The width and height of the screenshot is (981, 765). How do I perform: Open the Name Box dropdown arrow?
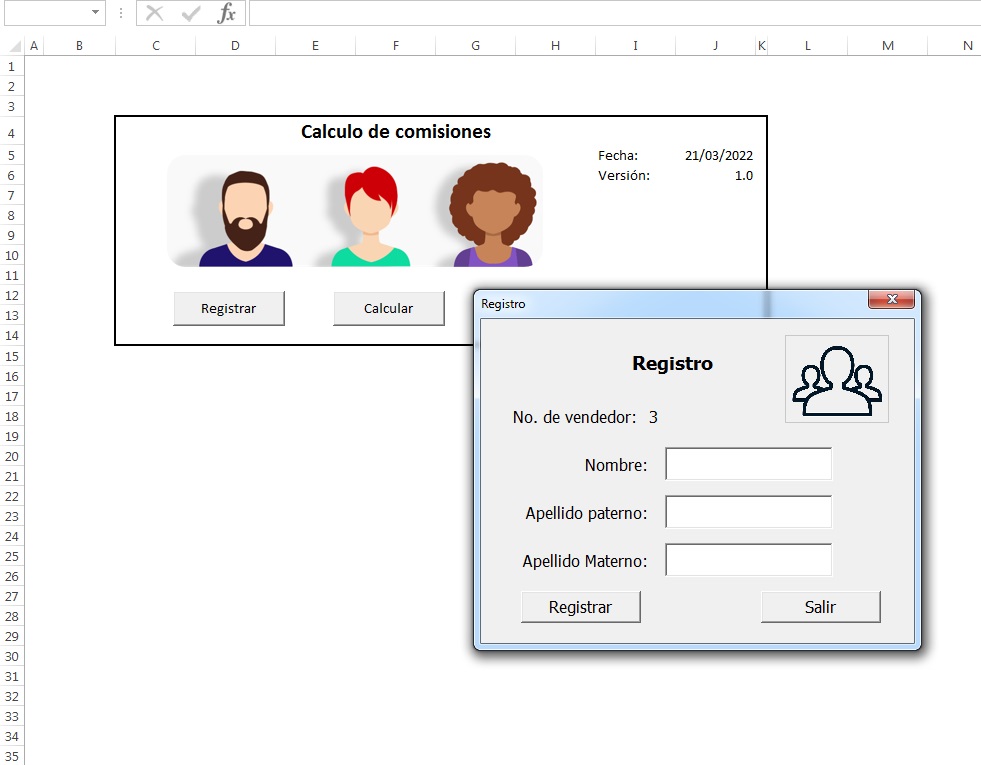click(95, 13)
